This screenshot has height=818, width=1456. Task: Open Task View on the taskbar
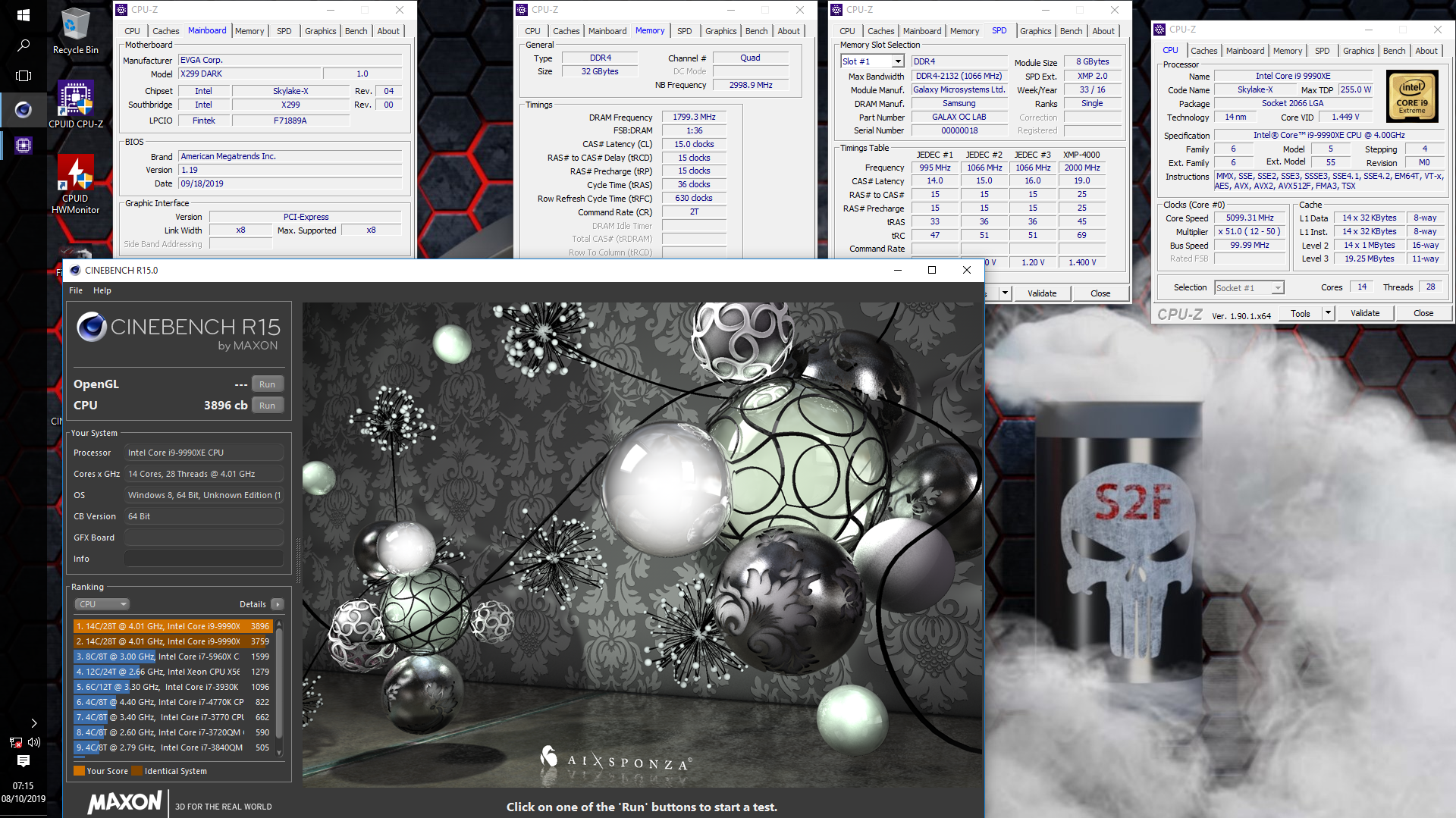[24, 76]
